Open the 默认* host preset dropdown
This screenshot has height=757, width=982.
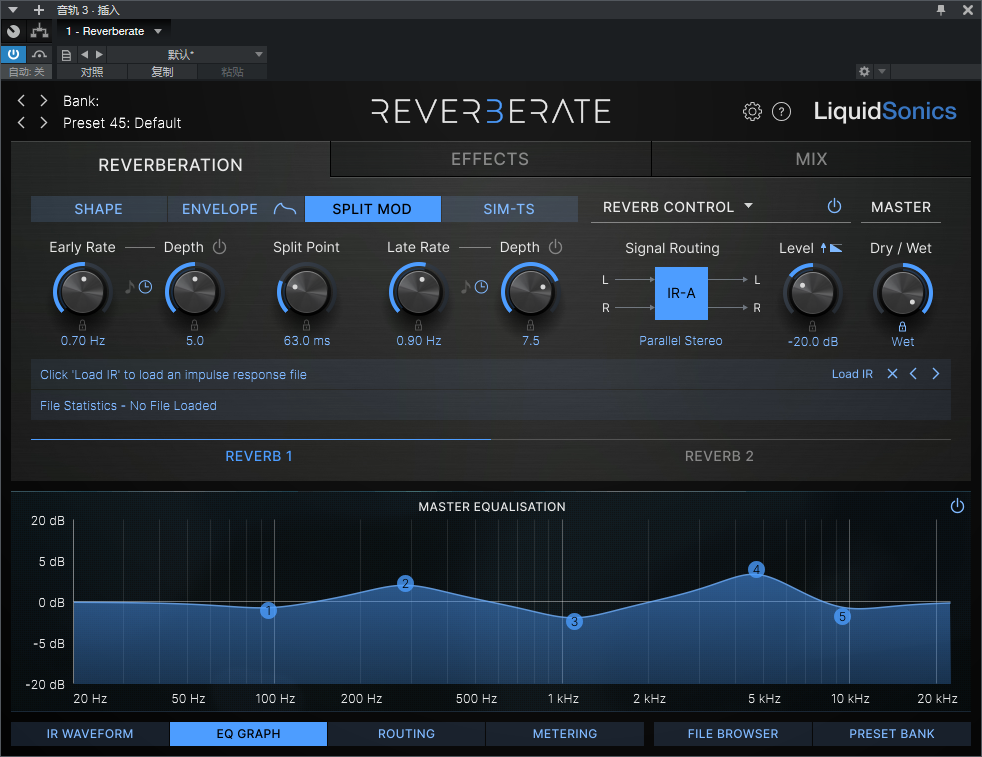(x=187, y=54)
